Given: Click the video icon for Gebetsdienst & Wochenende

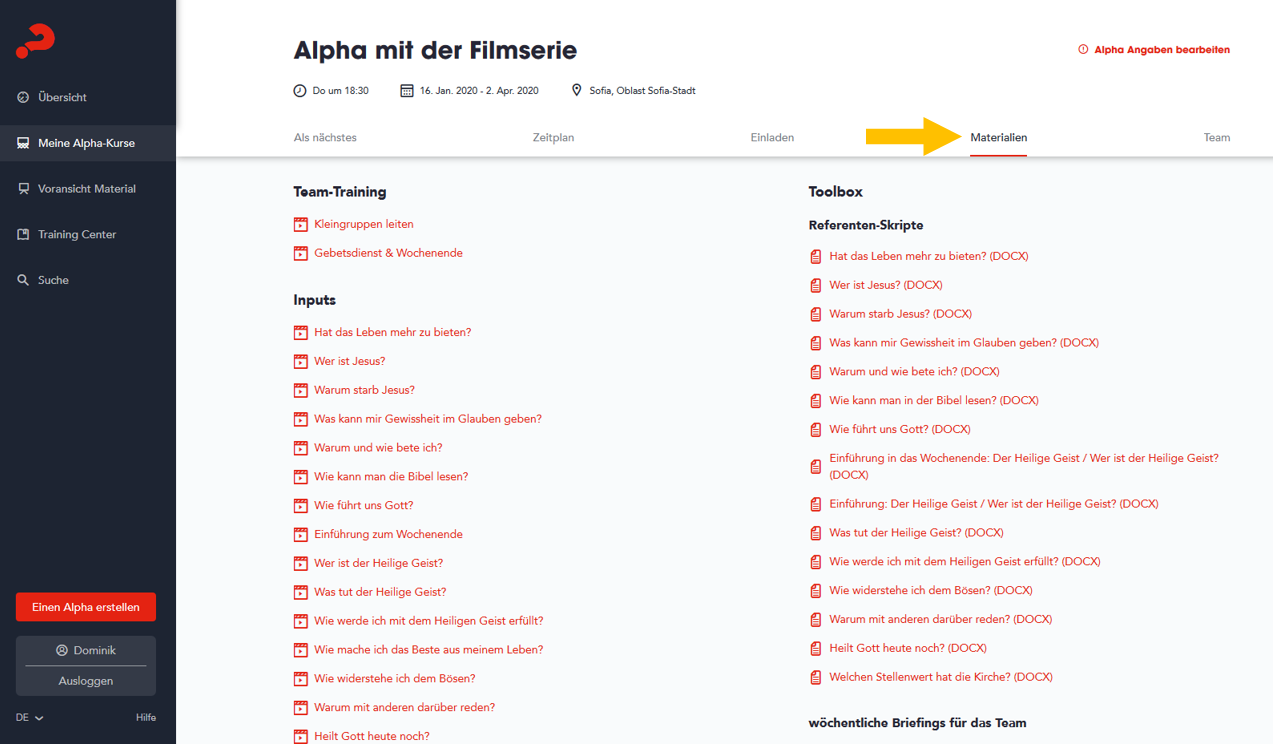Looking at the screenshot, I should 301,254.
